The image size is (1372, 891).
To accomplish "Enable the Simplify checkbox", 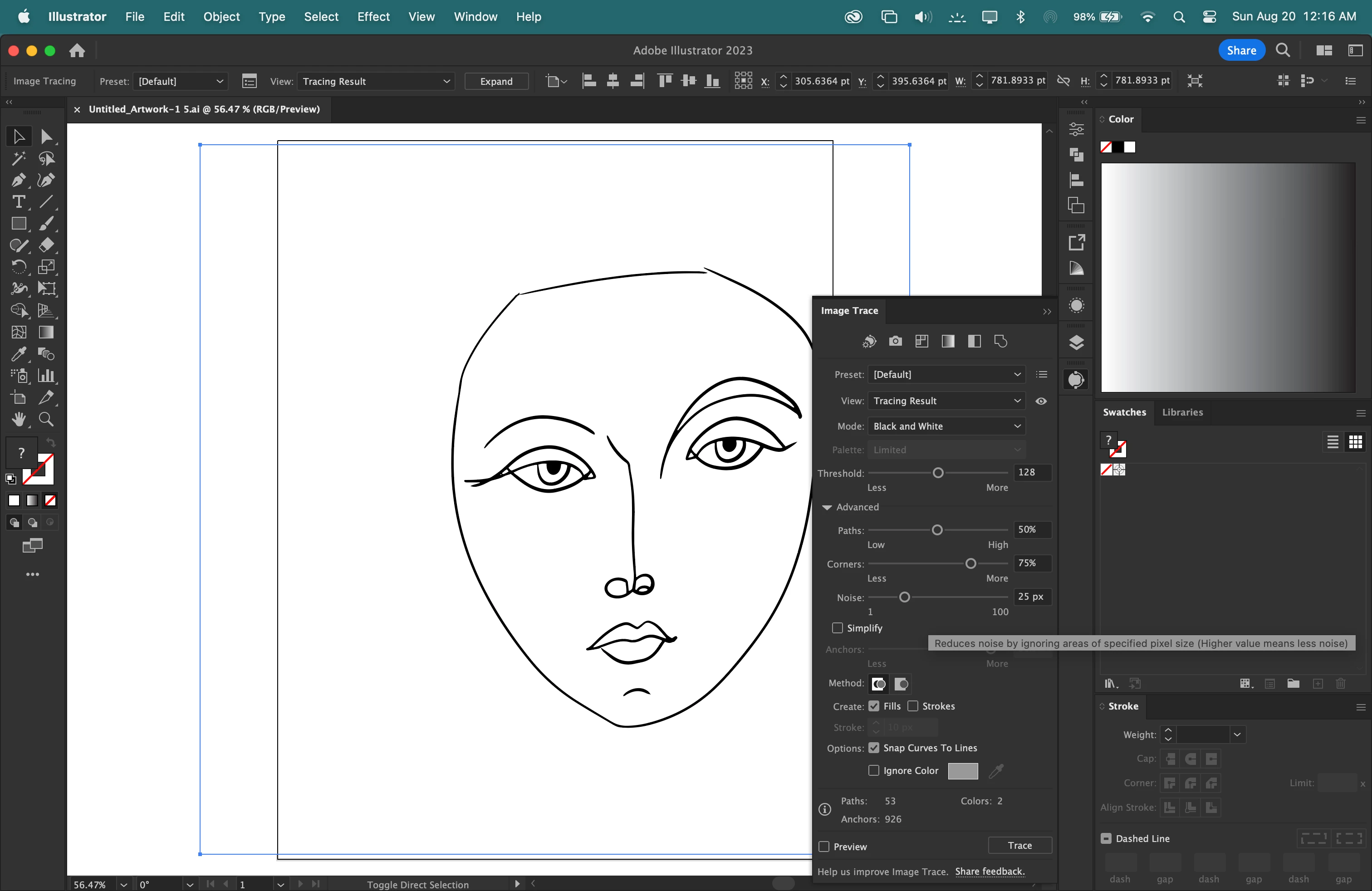I will coord(838,627).
